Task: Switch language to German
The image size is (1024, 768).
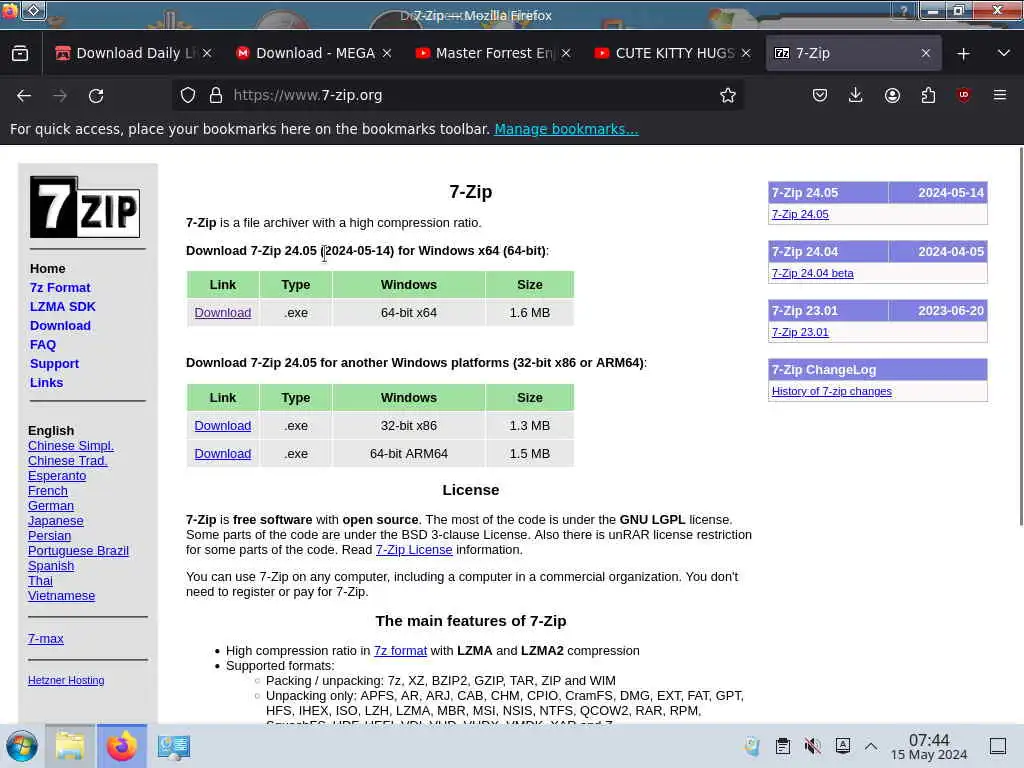Action: [51, 505]
